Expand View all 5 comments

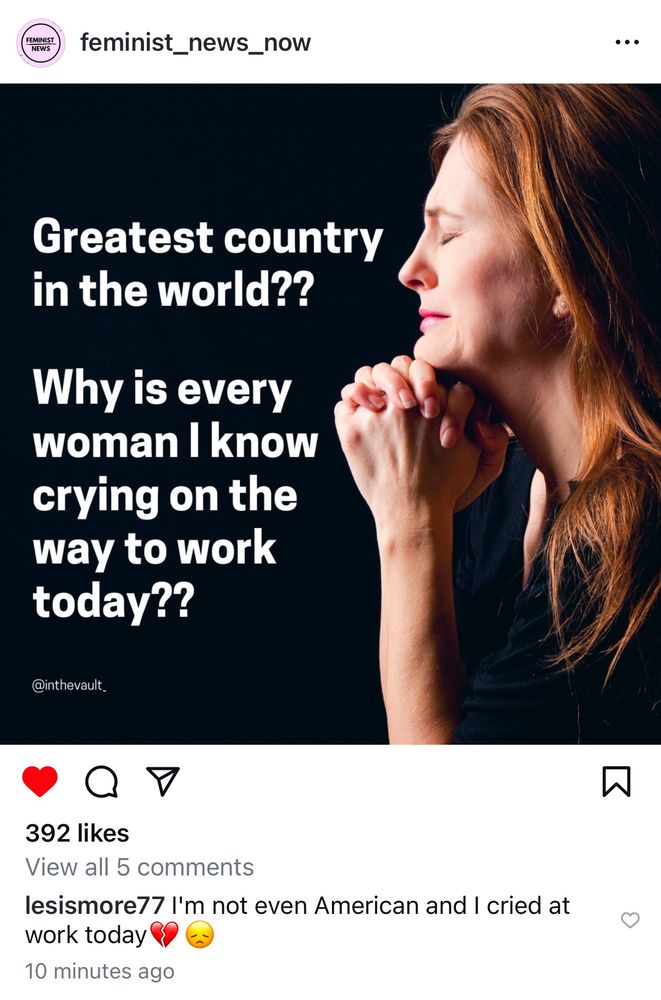[139, 867]
